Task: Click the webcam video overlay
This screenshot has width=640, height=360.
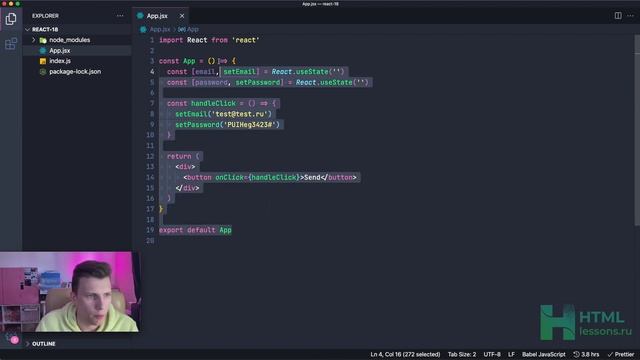Action: 69,291
